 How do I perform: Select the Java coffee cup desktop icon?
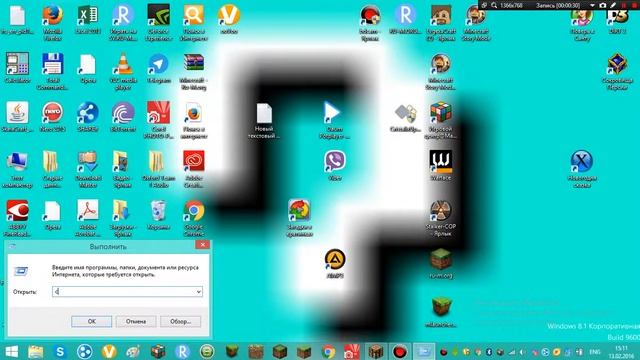click(x=17, y=113)
